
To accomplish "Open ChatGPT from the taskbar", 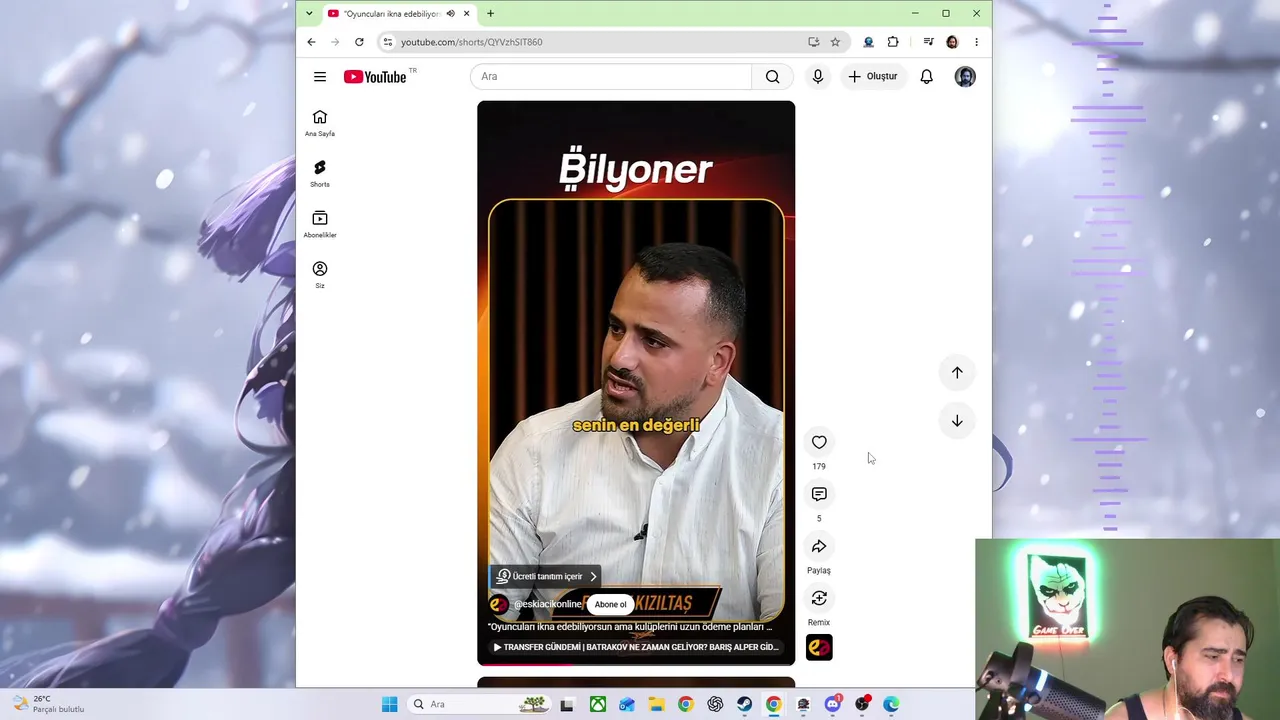I will pos(715,704).
